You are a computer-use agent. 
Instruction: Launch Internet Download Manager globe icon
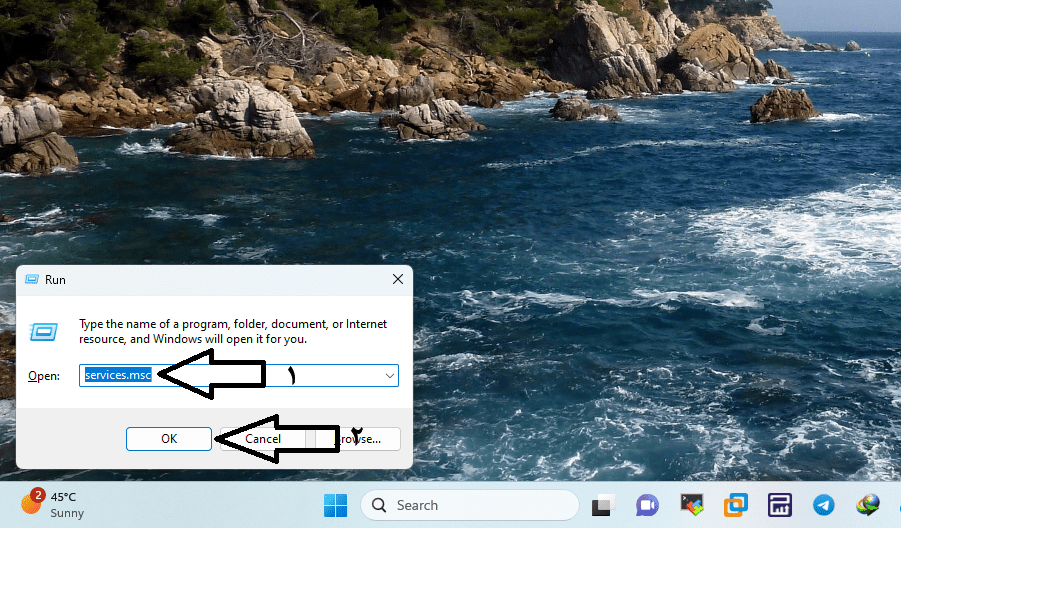tap(867, 505)
